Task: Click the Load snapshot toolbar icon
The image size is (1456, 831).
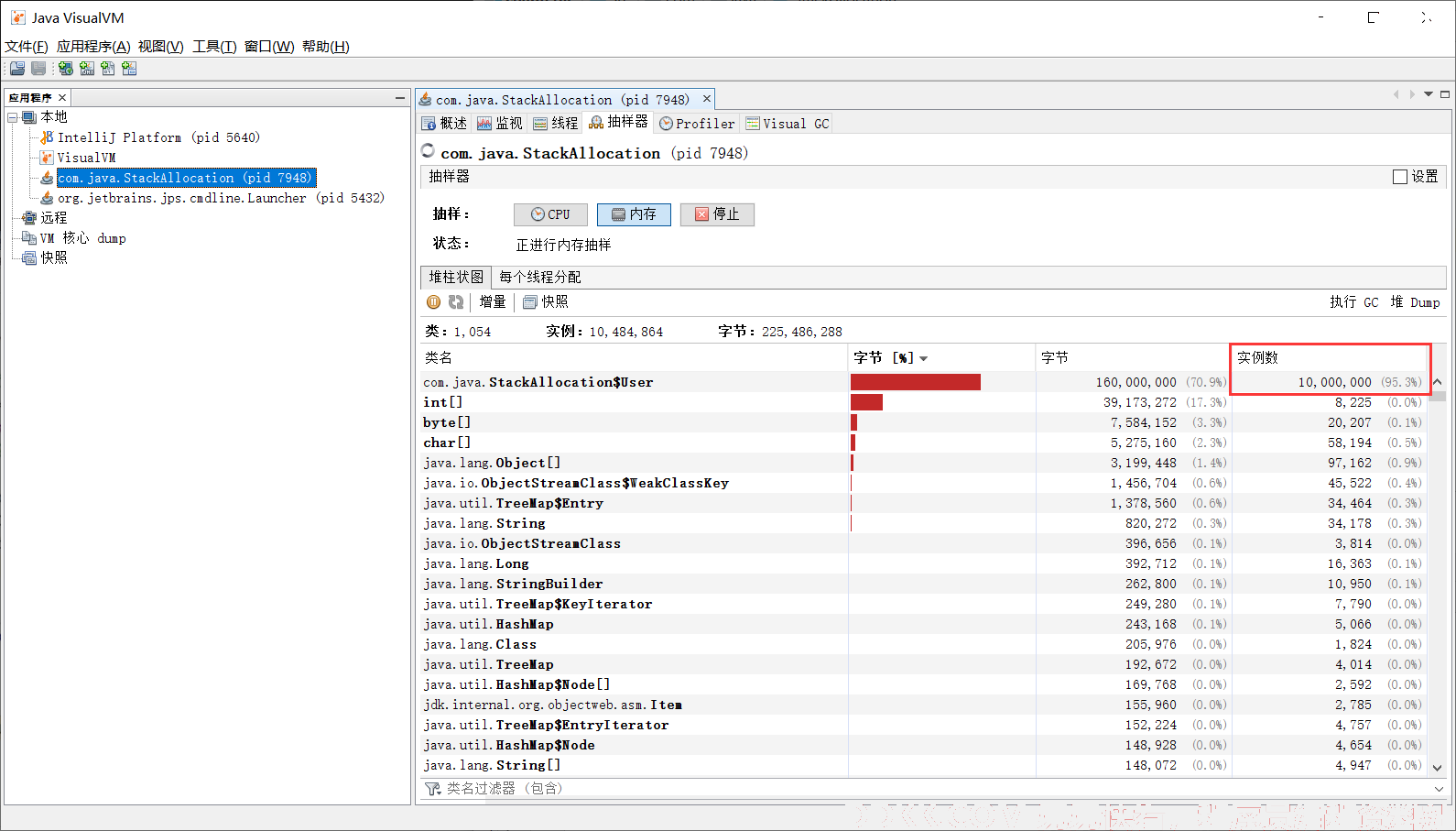Action: (x=17, y=69)
